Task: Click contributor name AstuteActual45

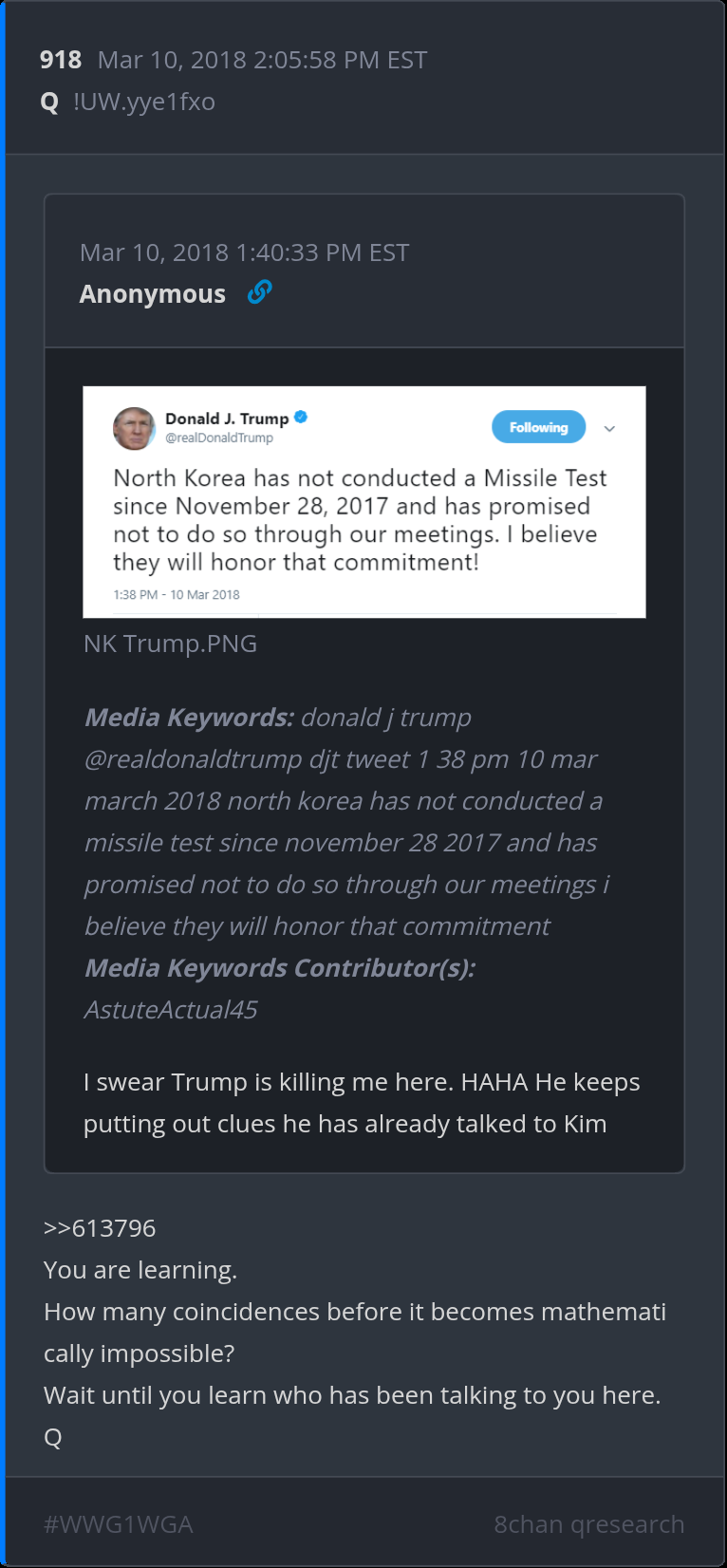Action: pyautogui.click(x=171, y=1010)
